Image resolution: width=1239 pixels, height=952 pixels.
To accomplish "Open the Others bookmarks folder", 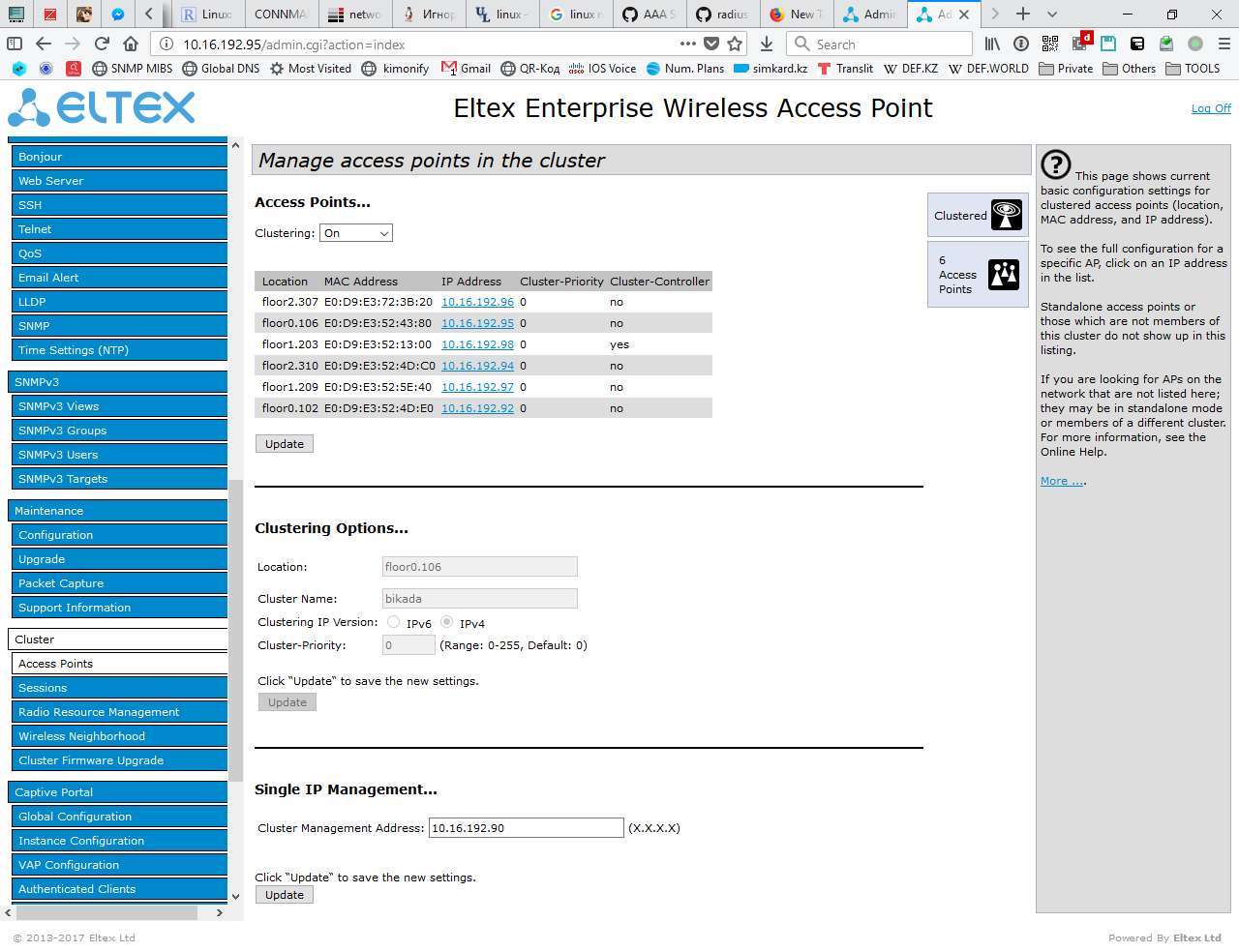I will (1129, 69).
